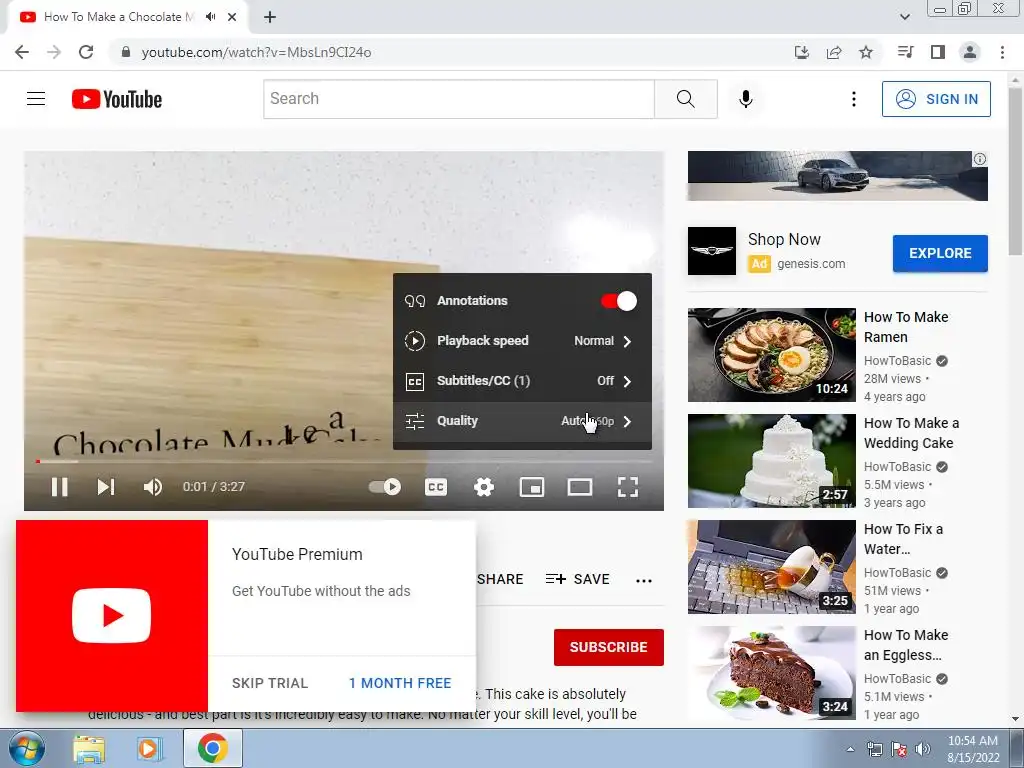Open Quality submenu
The image size is (1024, 768).
(522, 421)
